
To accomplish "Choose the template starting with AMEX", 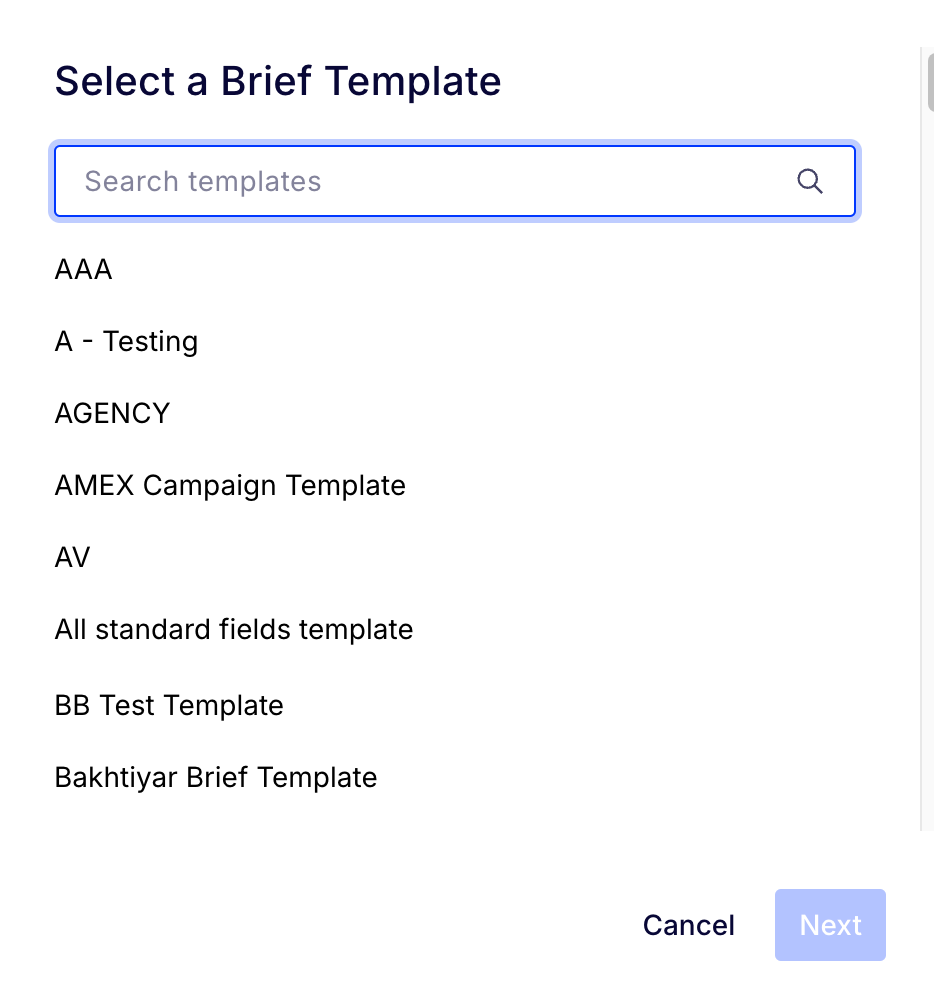I will pos(230,485).
